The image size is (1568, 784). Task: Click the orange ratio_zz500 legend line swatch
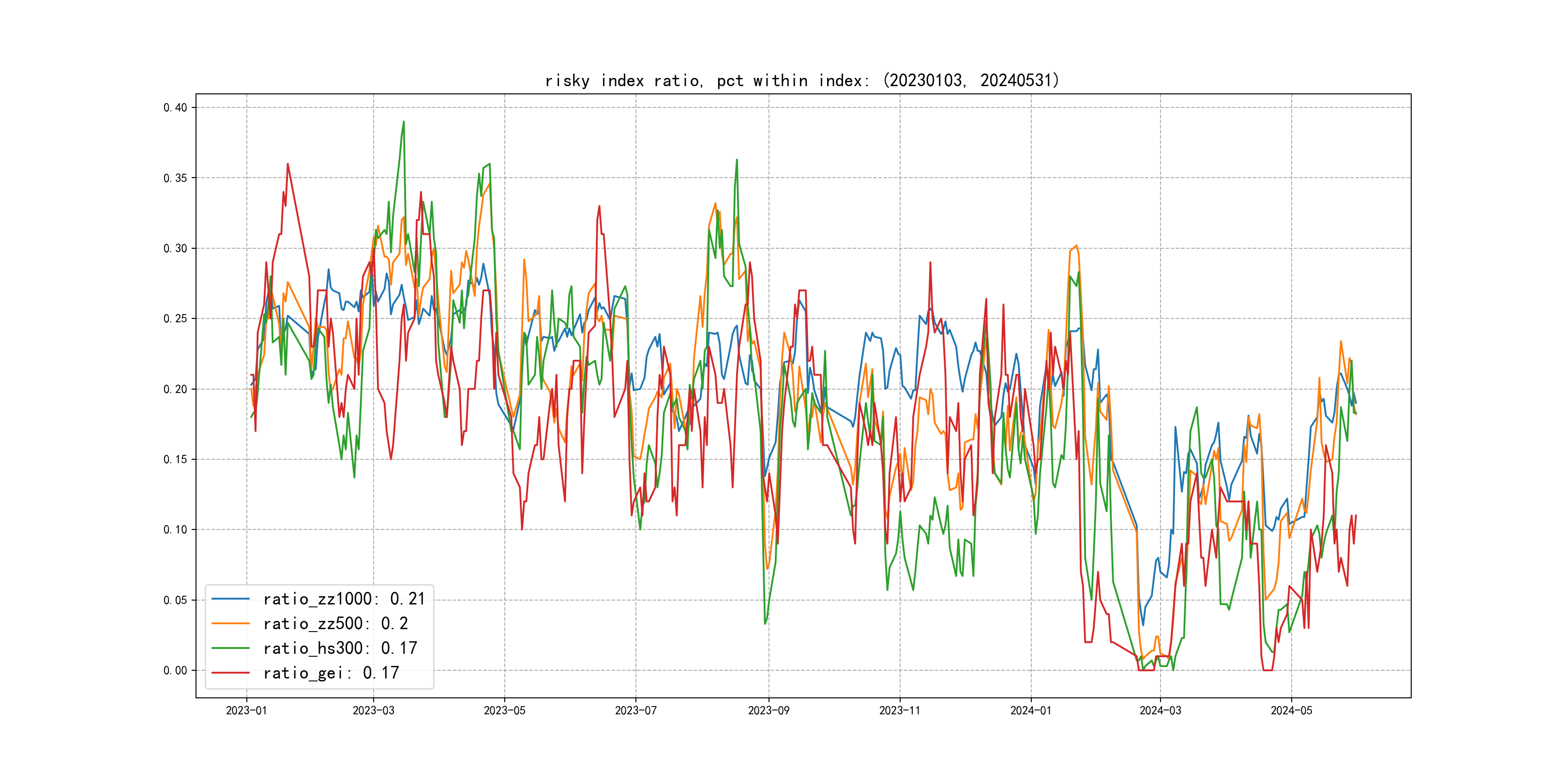(x=230, y=623)
